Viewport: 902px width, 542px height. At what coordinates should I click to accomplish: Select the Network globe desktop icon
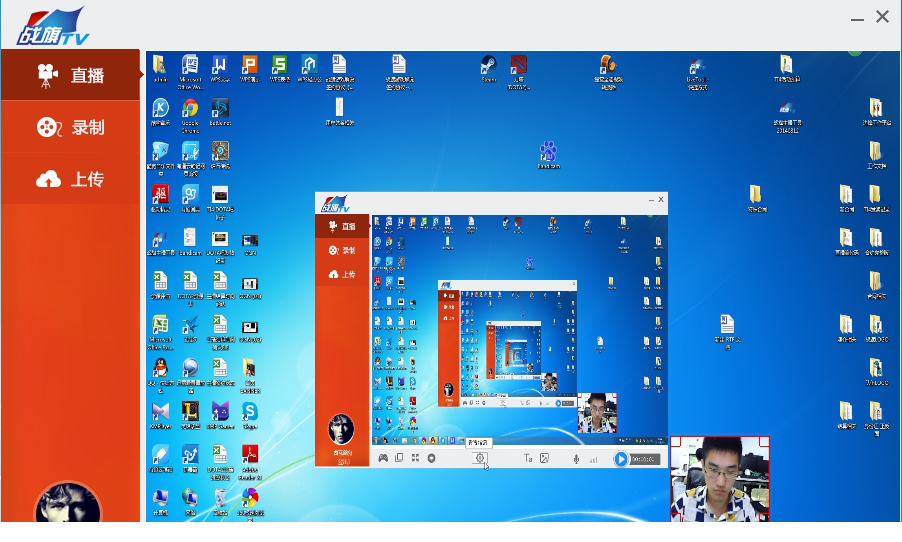tap(190, 502)
